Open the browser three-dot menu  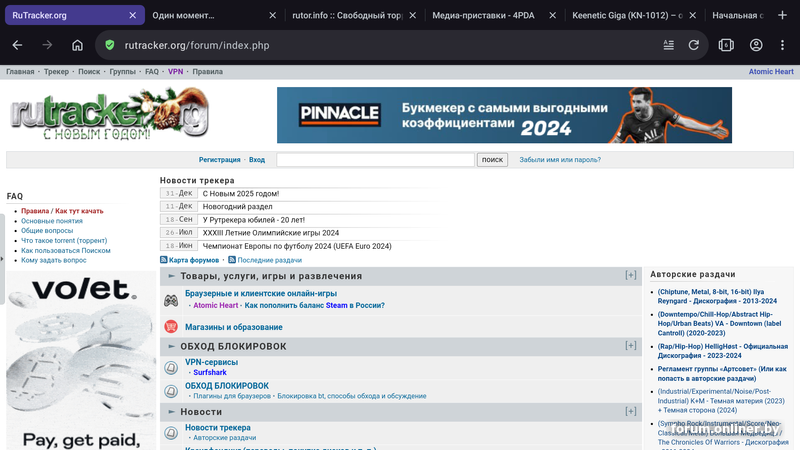782,45
